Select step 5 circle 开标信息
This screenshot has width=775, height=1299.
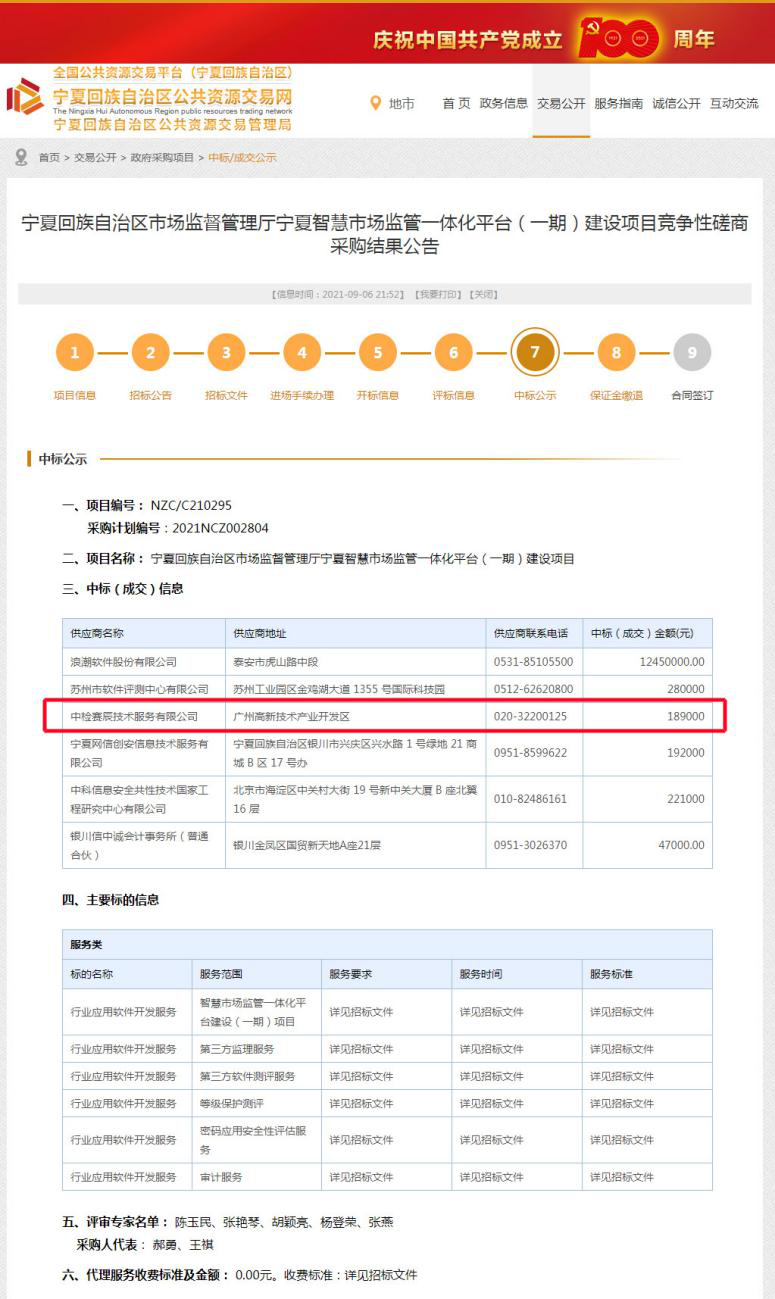[x=378, y=352]
